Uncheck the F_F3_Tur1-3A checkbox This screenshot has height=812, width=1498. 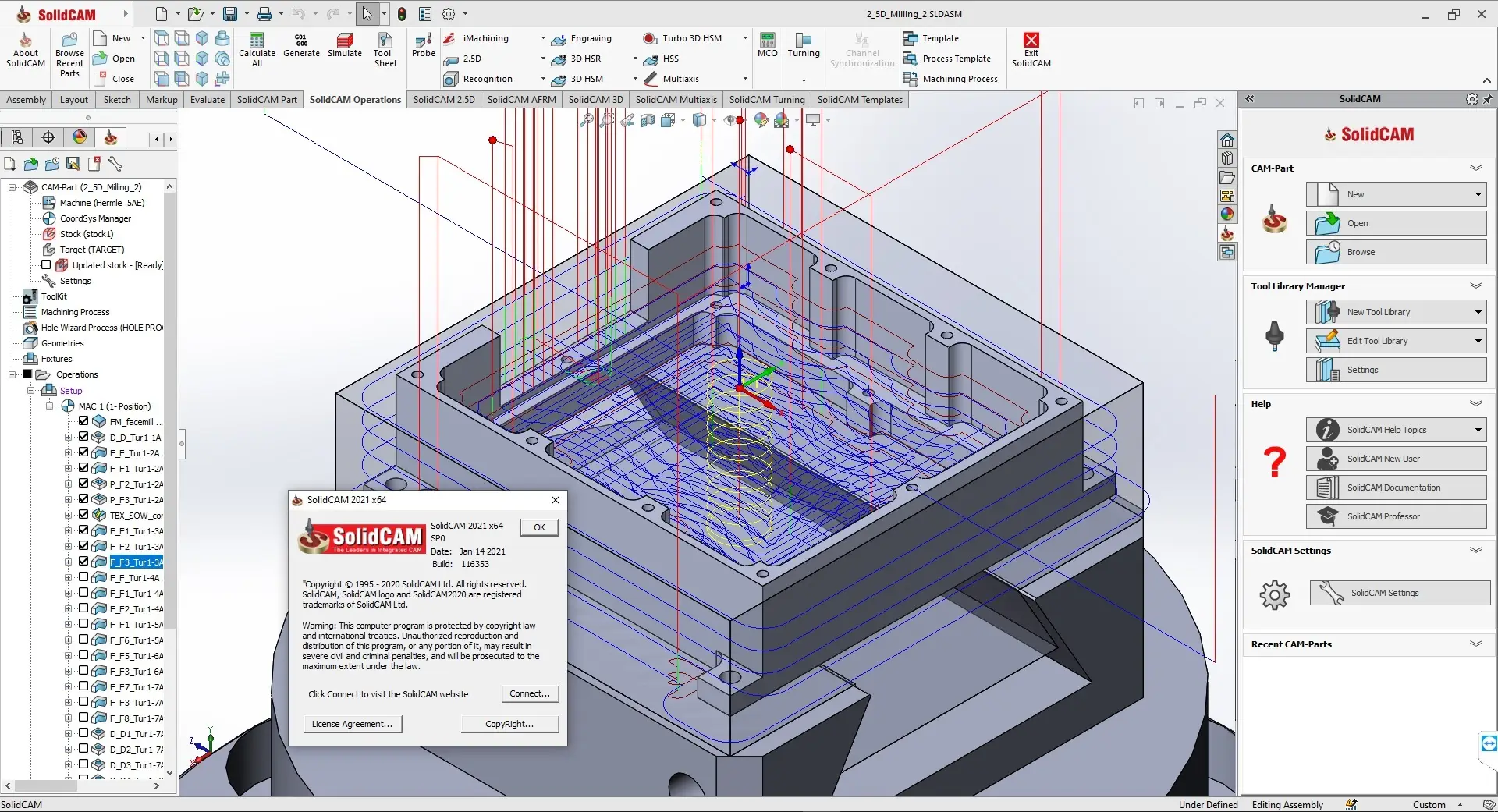coord(83,562)
